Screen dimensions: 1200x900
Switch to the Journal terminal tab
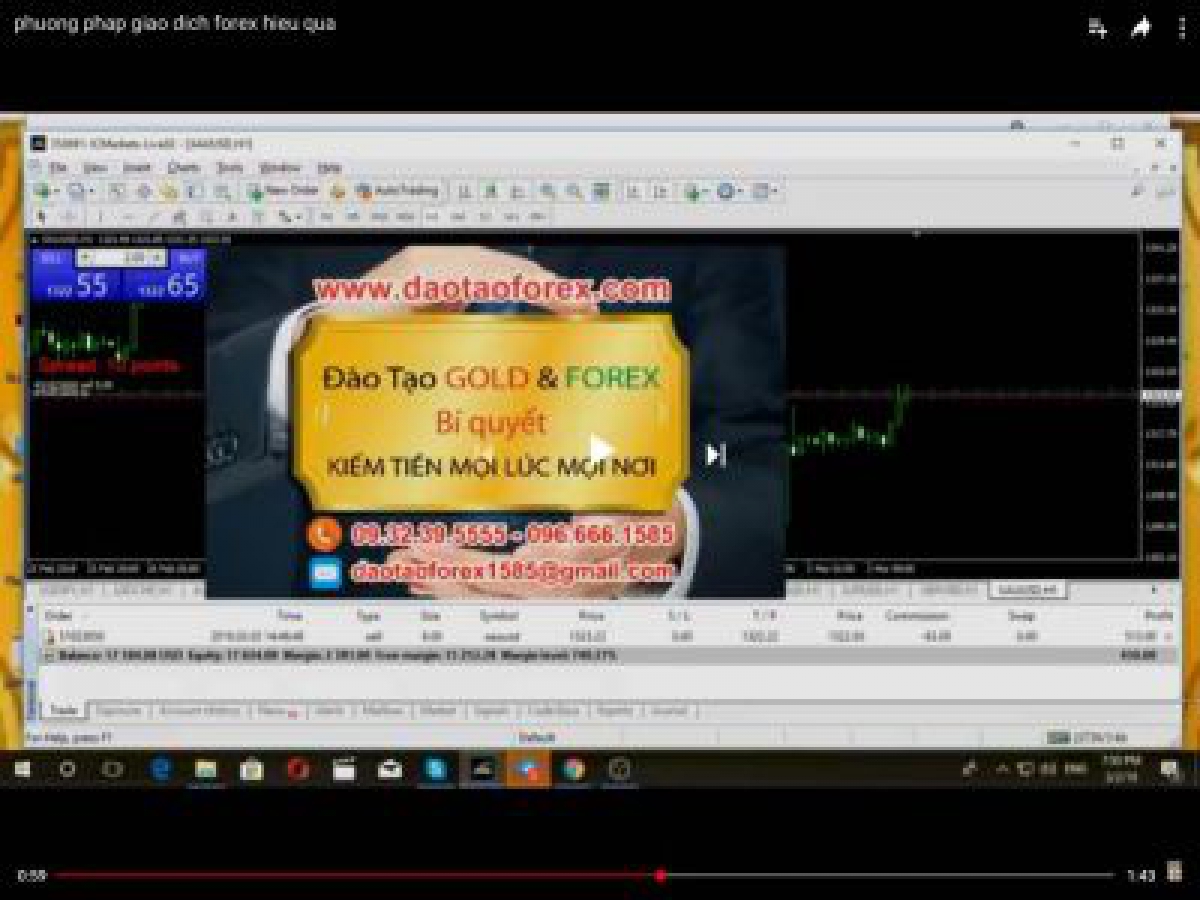tap(669, 711)
